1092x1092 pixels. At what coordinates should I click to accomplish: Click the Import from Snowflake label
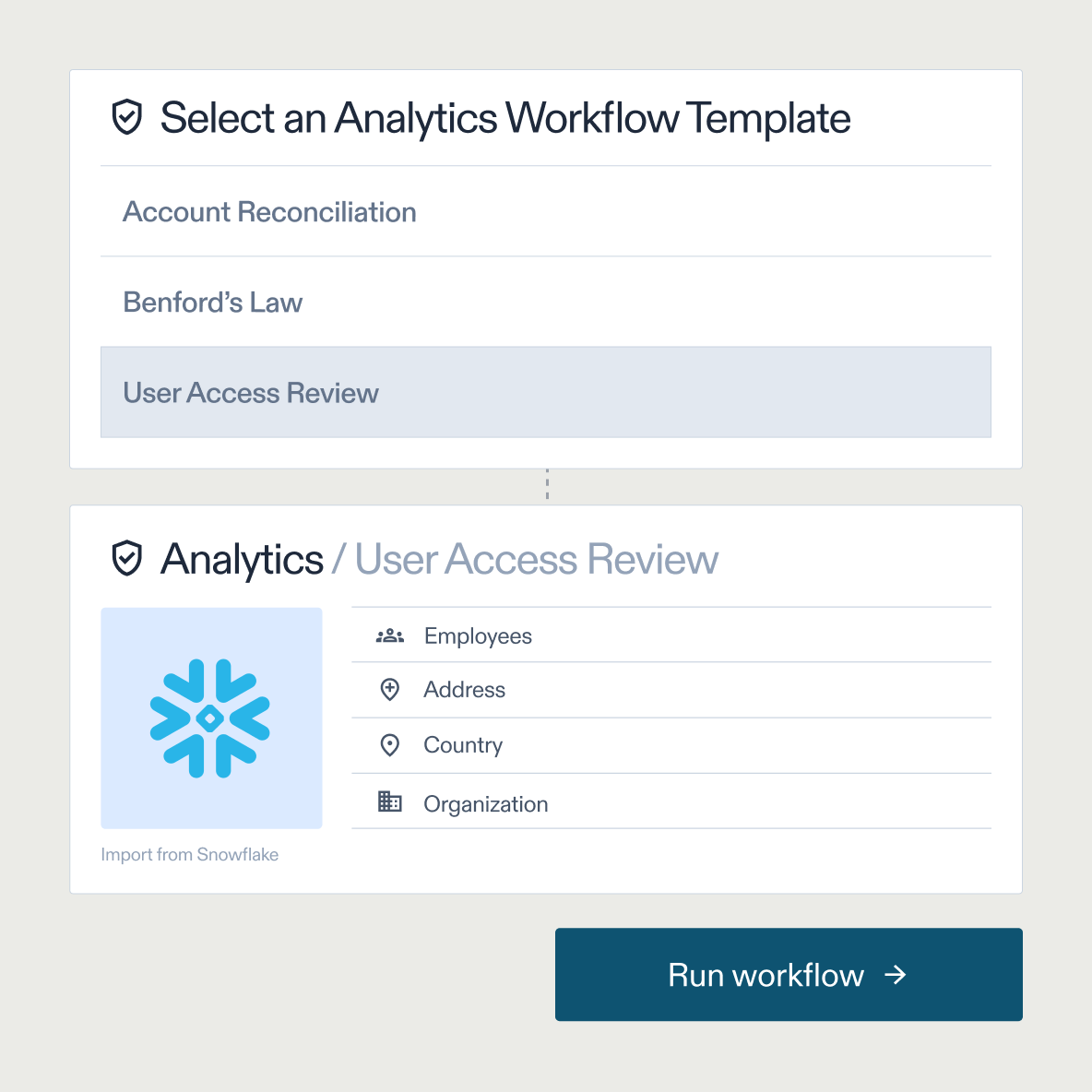click(x=190, y=854)
